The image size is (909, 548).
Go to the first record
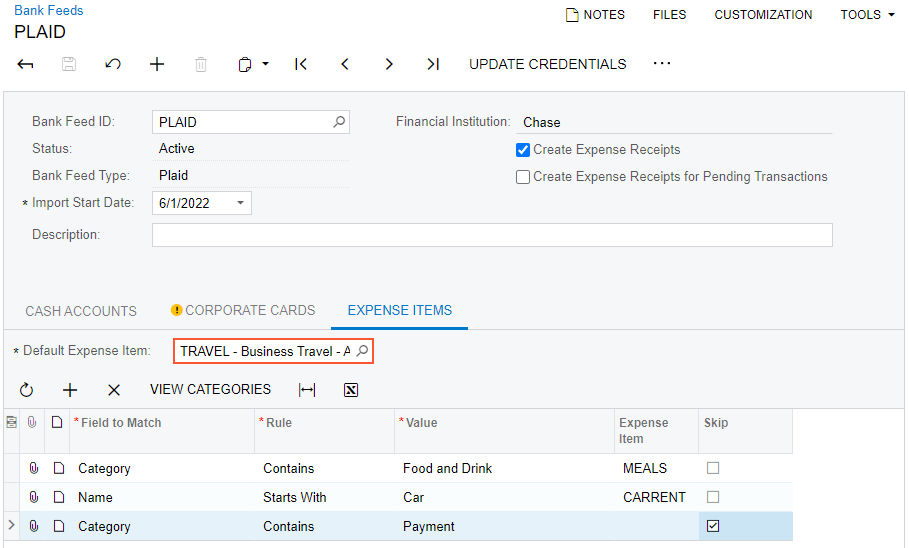[301, 64]
